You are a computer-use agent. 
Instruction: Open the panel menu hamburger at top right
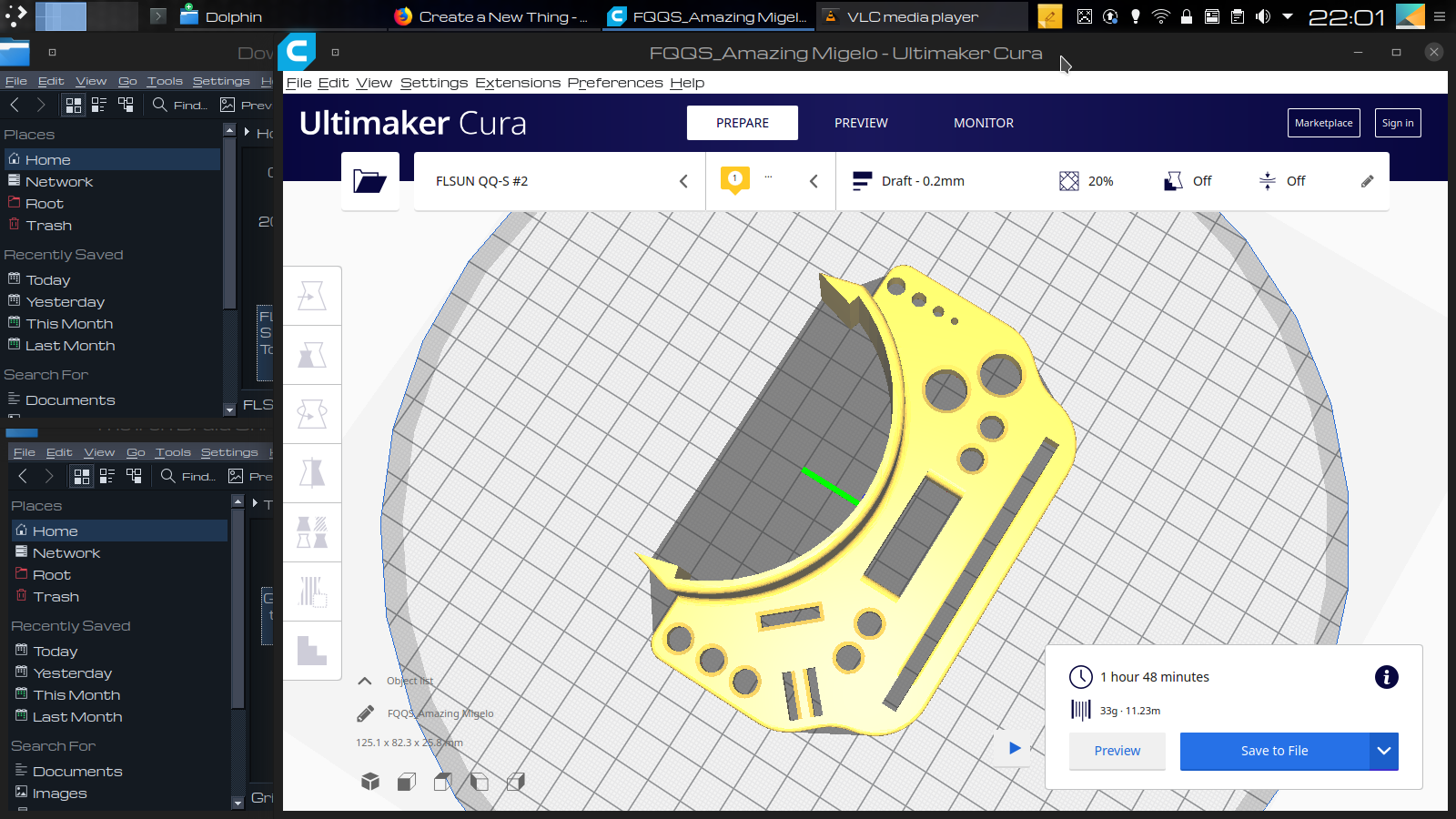click(1440, 16)
